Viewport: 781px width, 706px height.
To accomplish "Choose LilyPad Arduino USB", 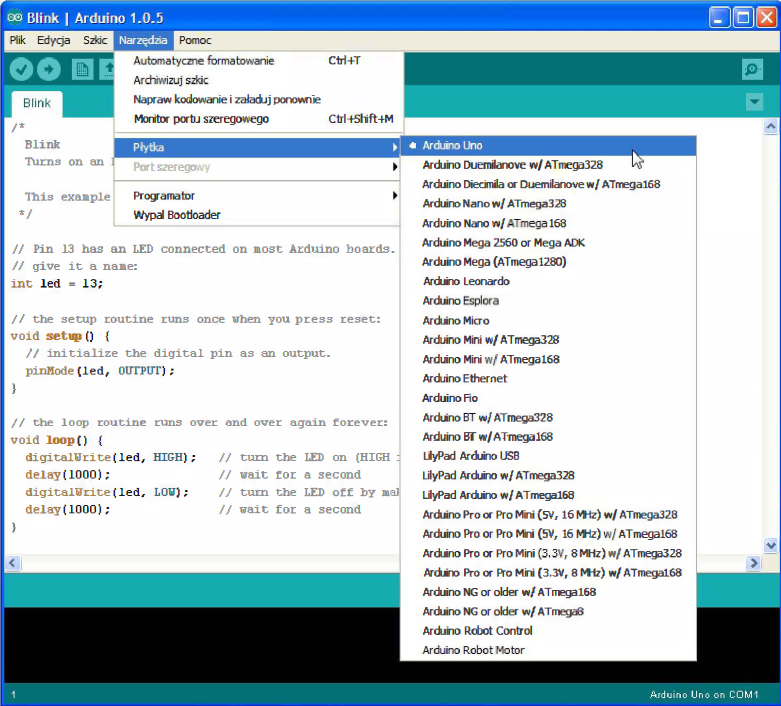I will 548,456.
